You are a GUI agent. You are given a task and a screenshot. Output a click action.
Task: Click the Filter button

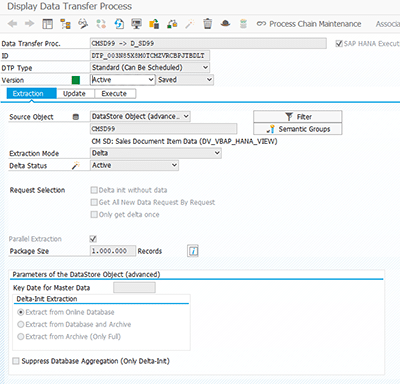[298, 117]
